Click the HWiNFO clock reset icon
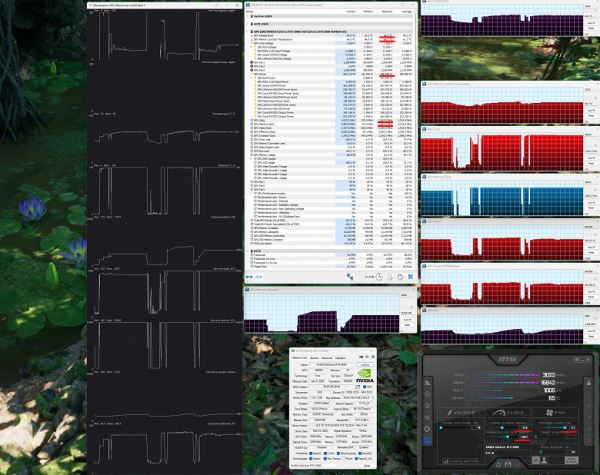 pyautogui.click(x=379, y=277)
